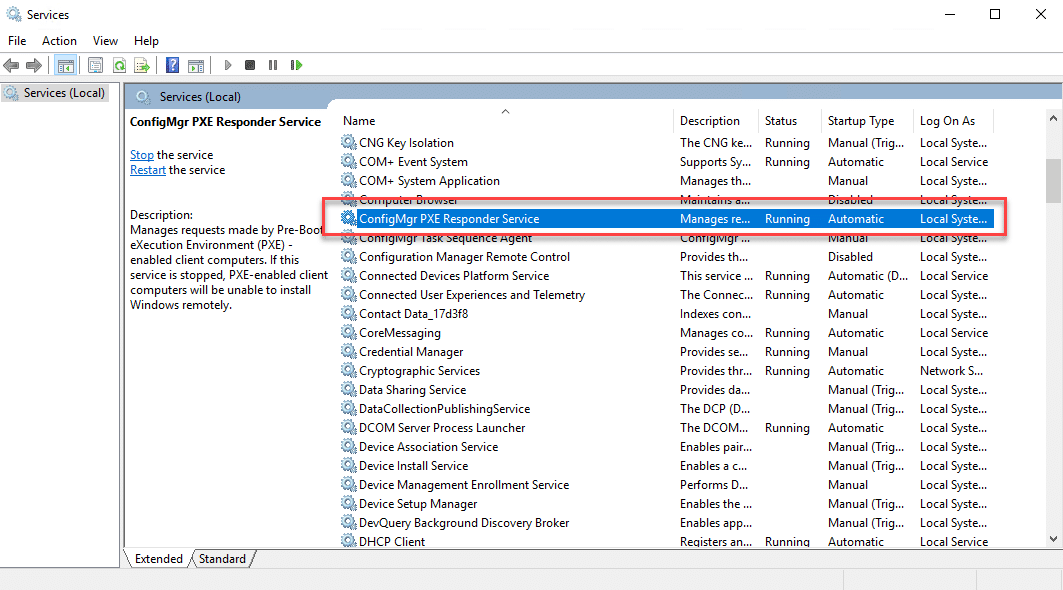Click the gear icon of DCOM Server Process Launcher
Image resolution: width=1063 pixels, height=590 pixels.
(348, 427)
